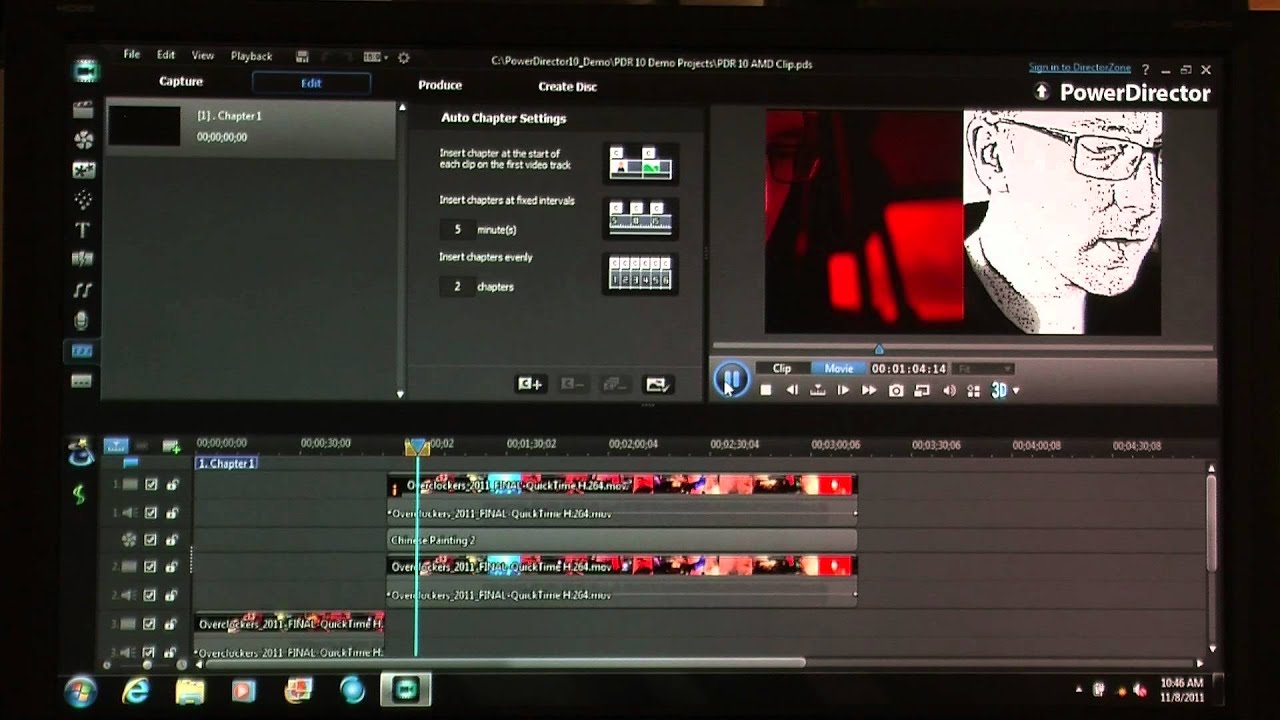Switch to the Capture module
This screenshot has height=720, width=1280.
[181, 82]
